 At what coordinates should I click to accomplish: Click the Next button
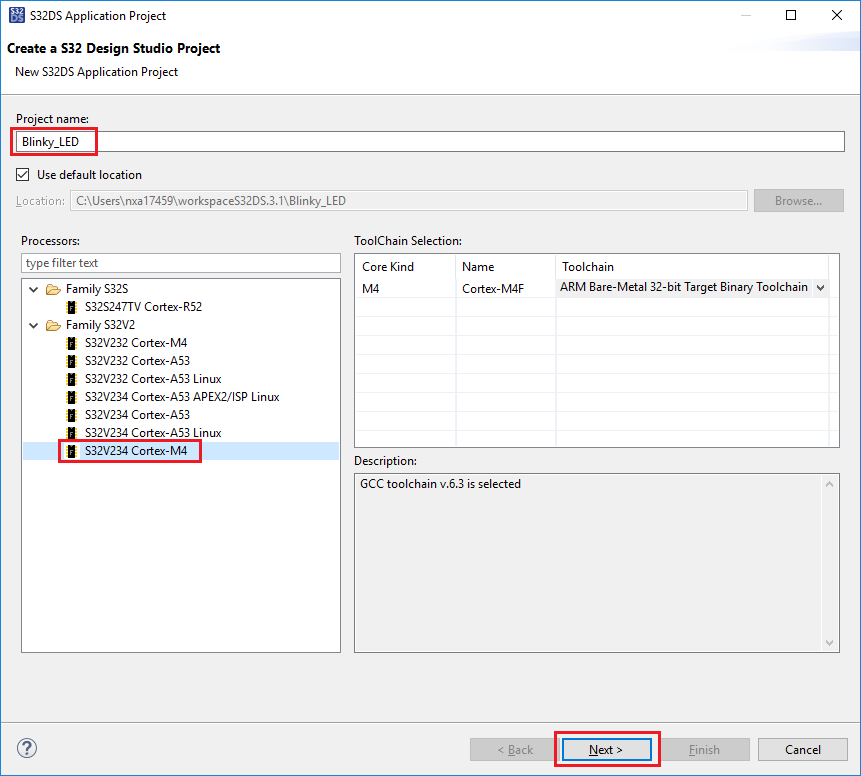point(607,750)
